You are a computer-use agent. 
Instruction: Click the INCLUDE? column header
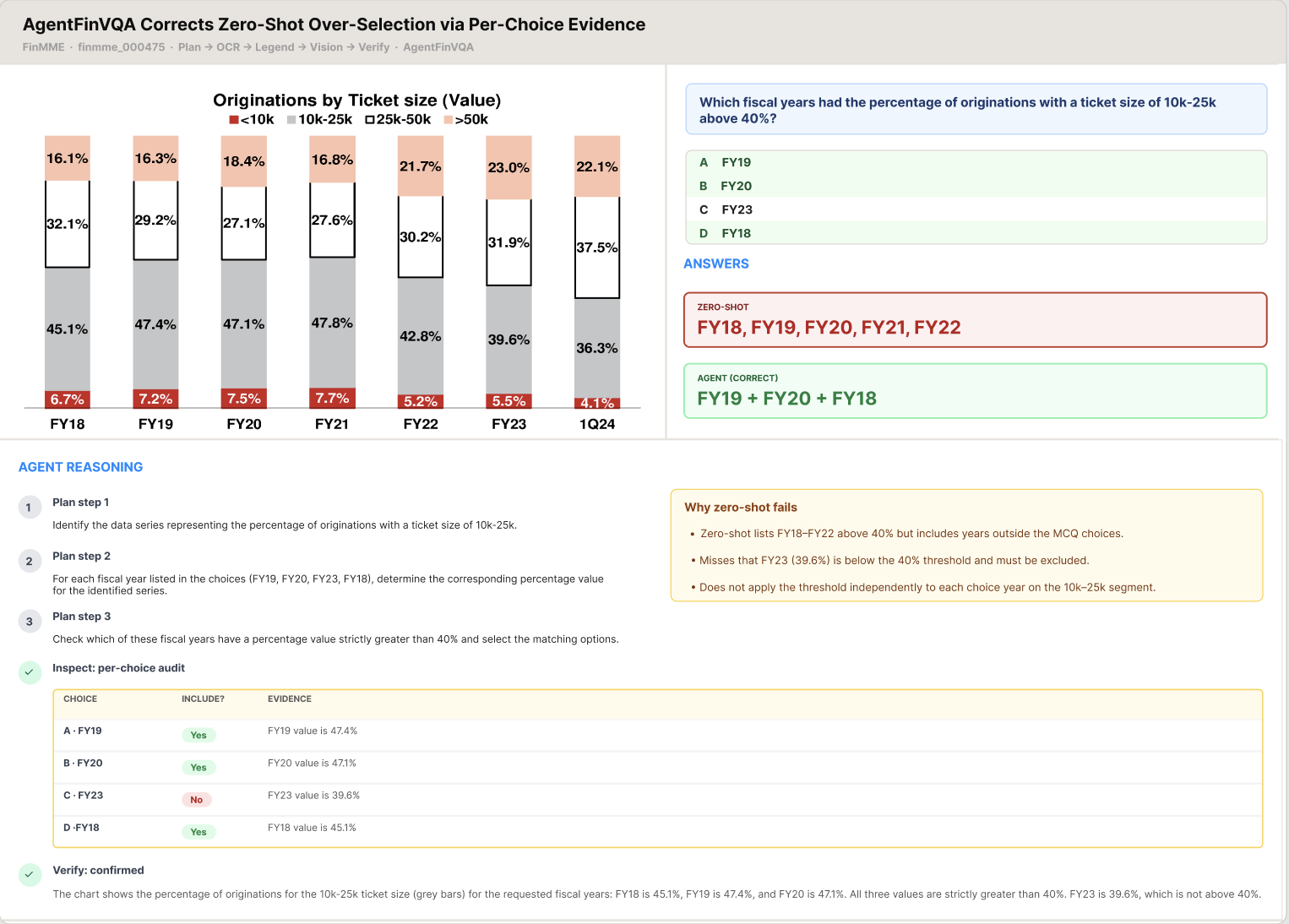[203, 699]
